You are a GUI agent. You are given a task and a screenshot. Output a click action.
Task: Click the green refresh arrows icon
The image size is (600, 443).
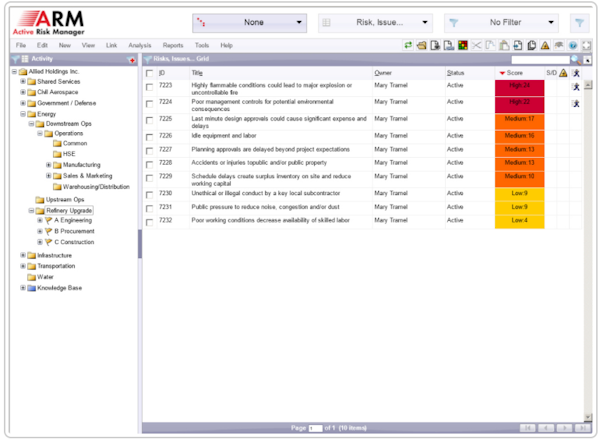(408, 46)
